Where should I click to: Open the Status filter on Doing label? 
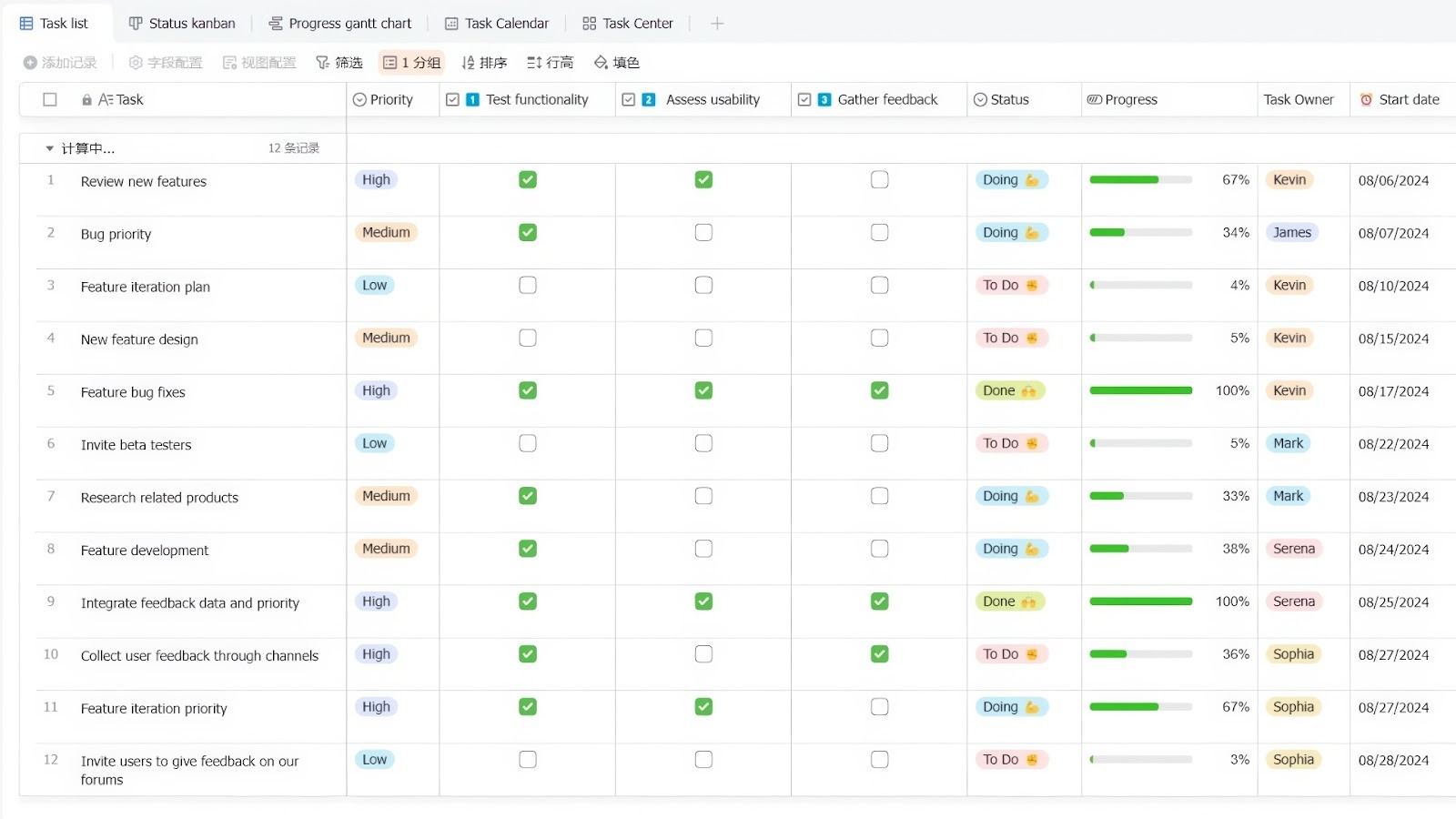point(1010,179)
